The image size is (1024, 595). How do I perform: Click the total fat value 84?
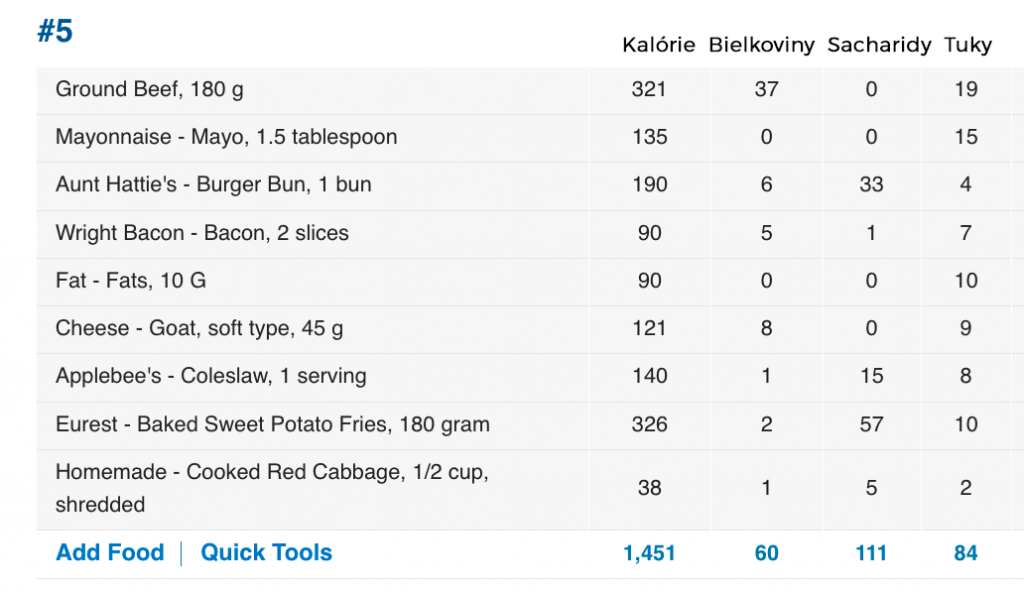[x=966, y=553]
